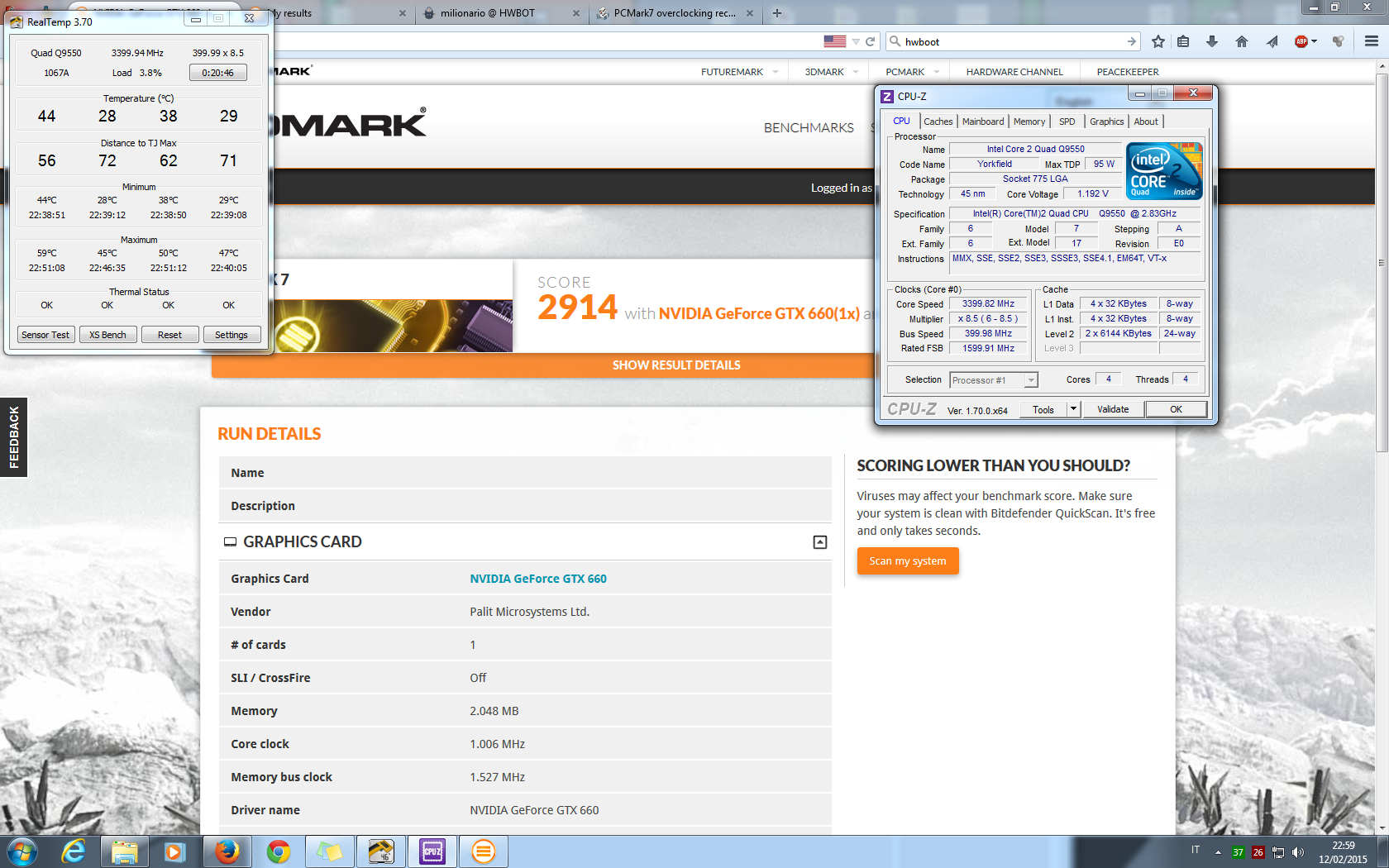Switch to the Caches tab in CPU-Z

click(938, 122)
